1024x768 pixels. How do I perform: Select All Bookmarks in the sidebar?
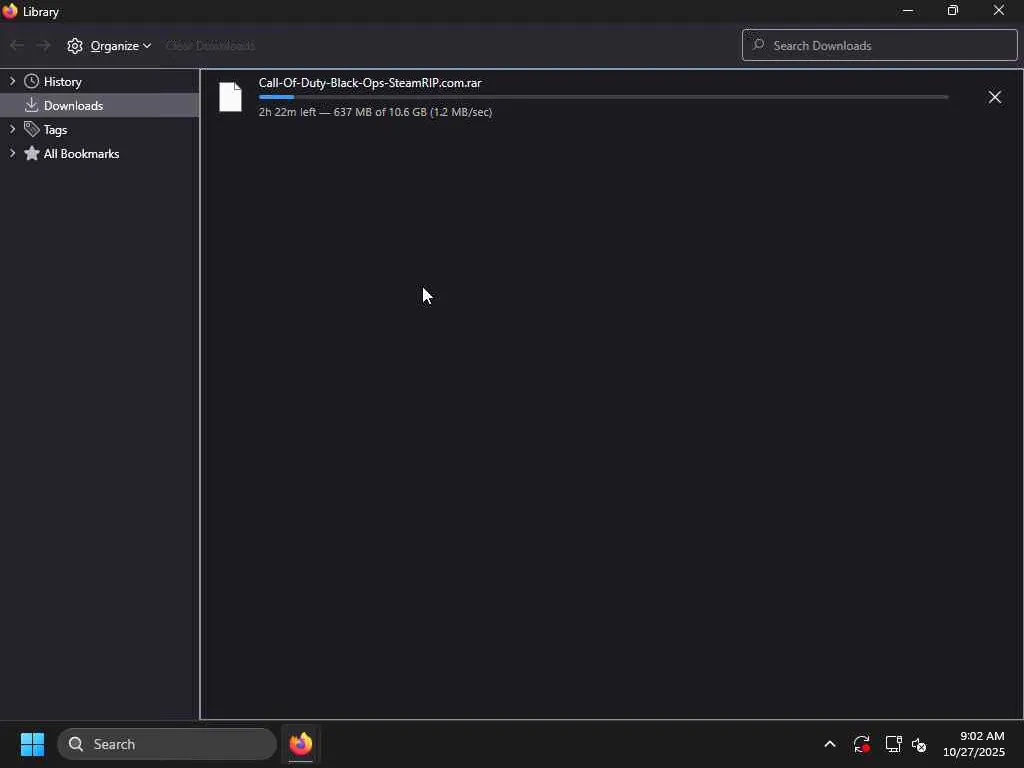tap(81, 153)
